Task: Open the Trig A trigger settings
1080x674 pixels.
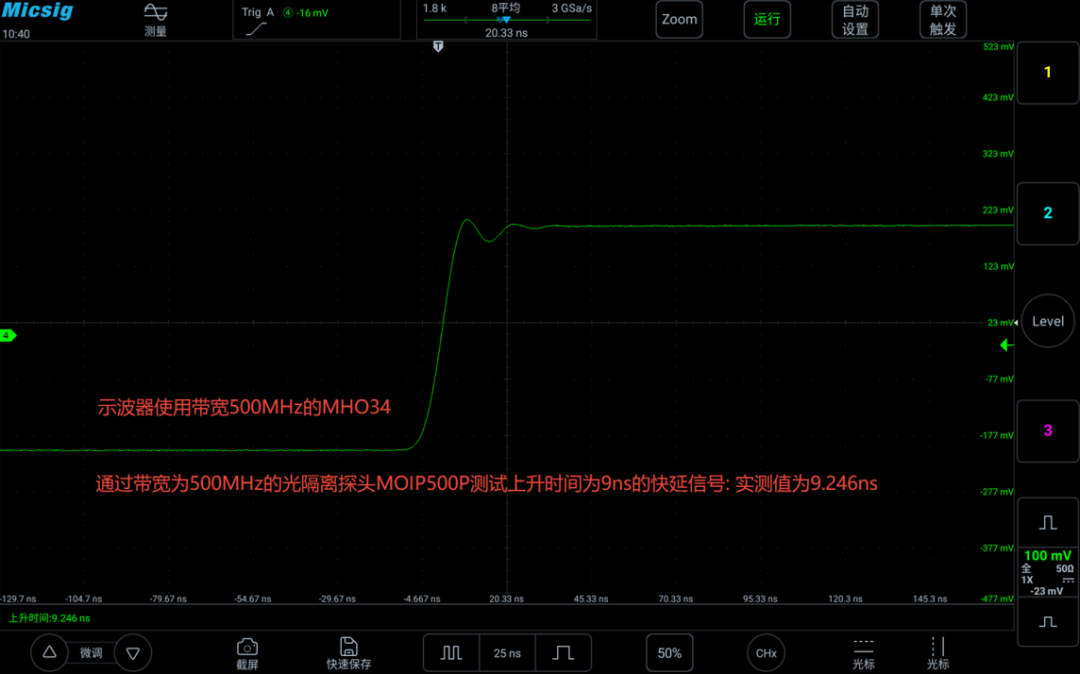Action: point(317,20)
